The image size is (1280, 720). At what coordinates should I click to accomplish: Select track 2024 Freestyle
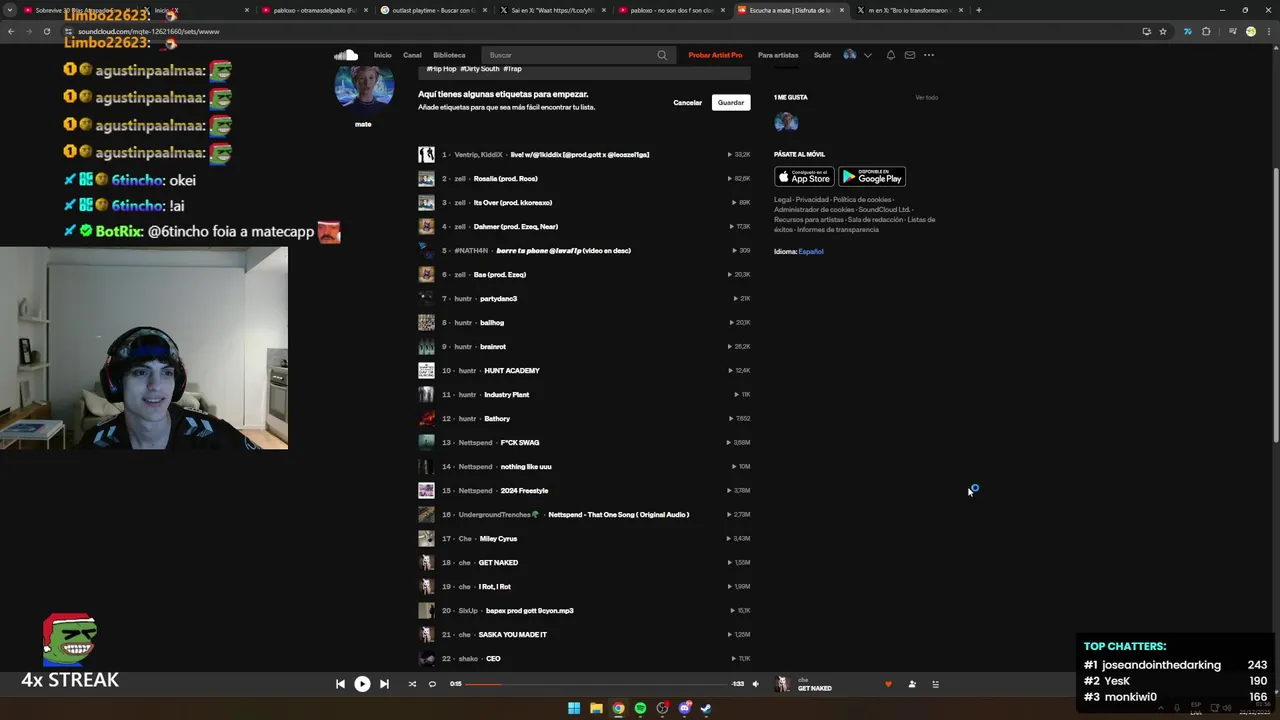click(524, 491)
